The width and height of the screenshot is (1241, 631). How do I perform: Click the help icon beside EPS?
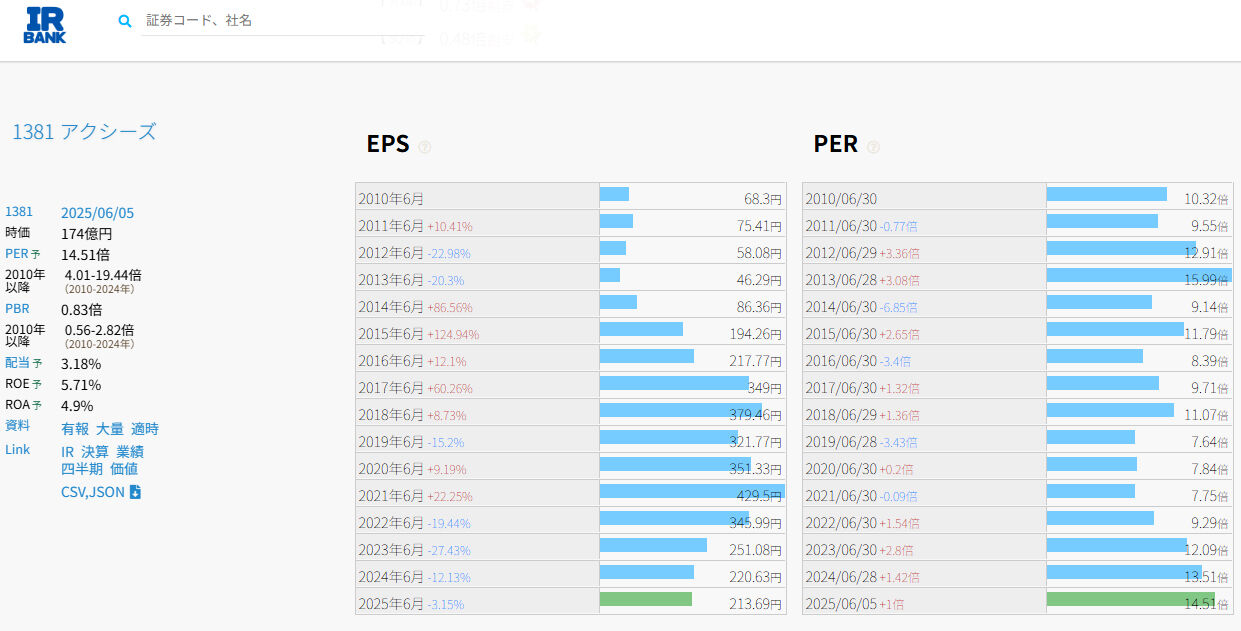tap(425, 147)
